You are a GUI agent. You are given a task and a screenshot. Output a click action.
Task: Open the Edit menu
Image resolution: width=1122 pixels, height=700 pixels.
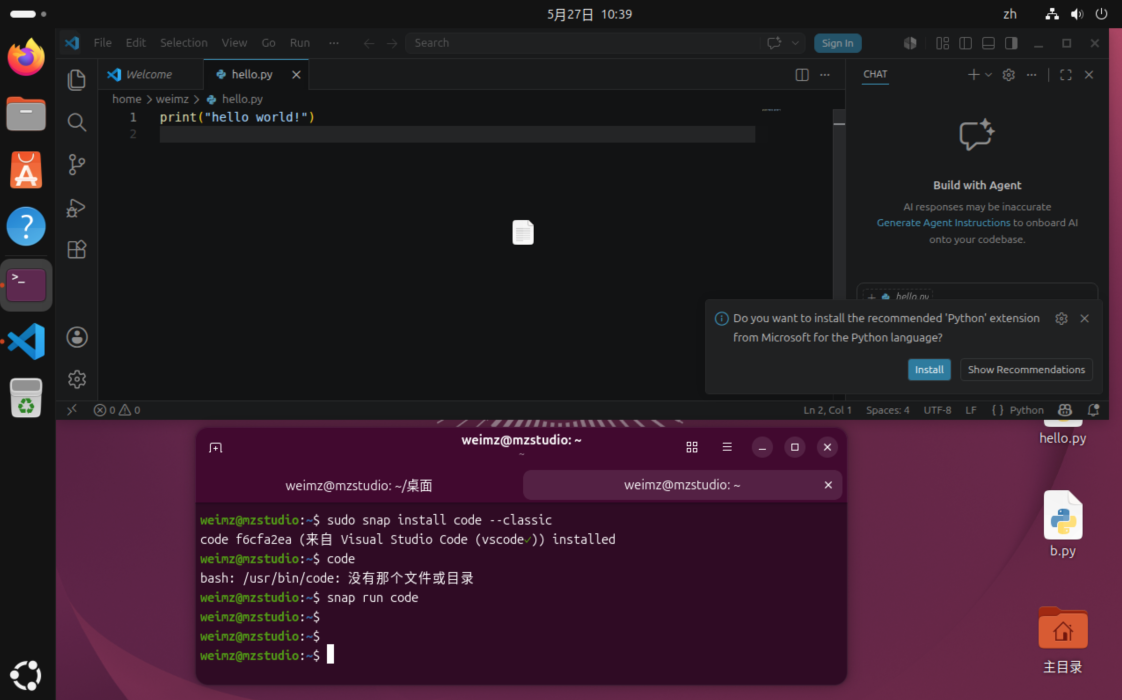click(x=135, y=43)
